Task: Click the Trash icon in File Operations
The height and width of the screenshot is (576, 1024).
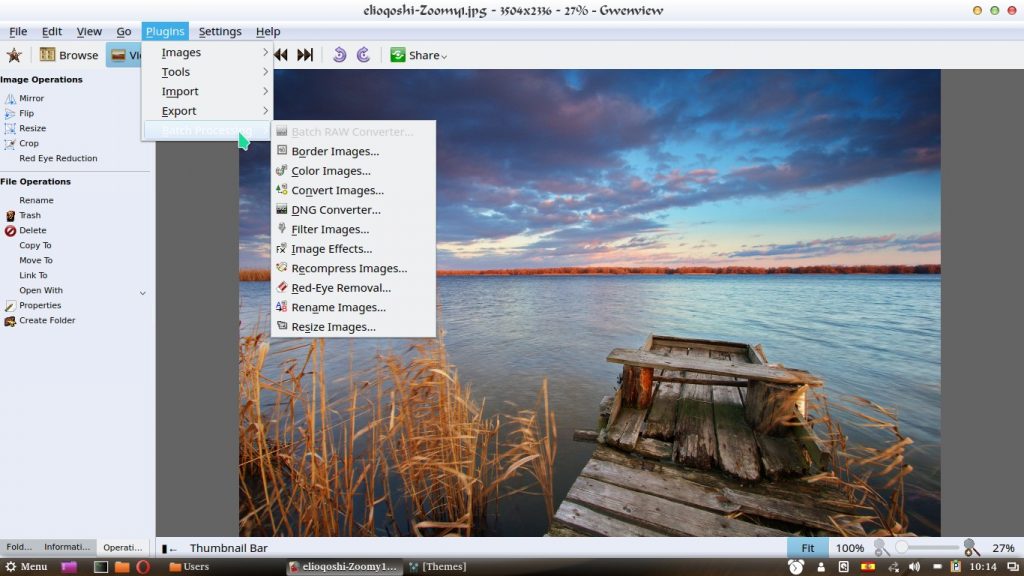Action: 10,216
